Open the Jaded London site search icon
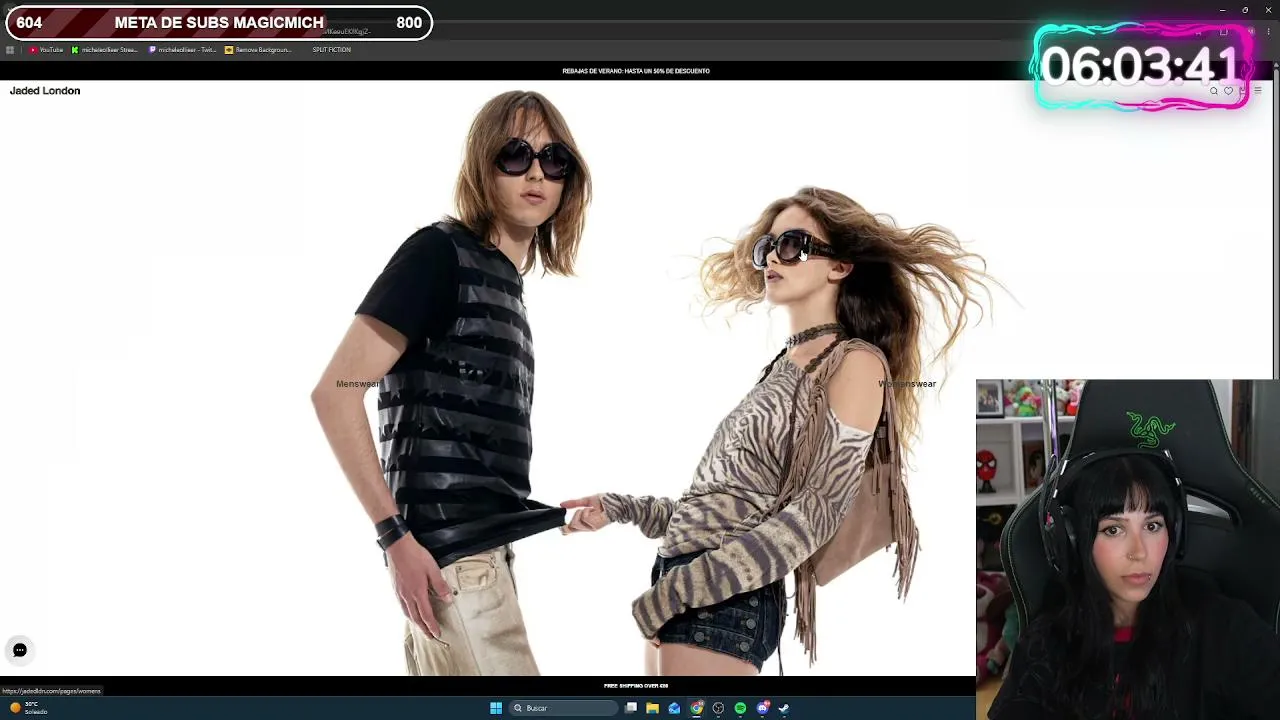The height and width of the screenshot is (720, 1280). [1214, 91]
